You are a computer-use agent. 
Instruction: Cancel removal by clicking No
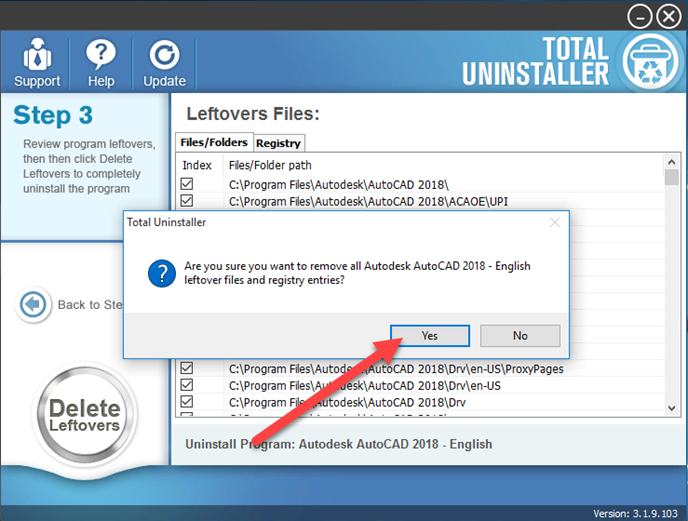(520, 336)
